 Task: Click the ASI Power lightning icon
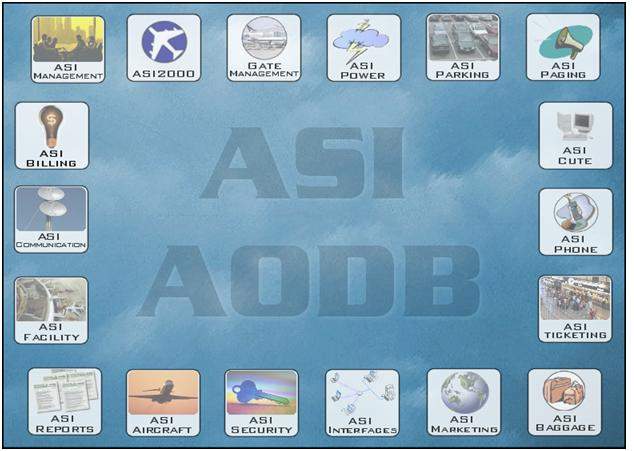[364, 47]
